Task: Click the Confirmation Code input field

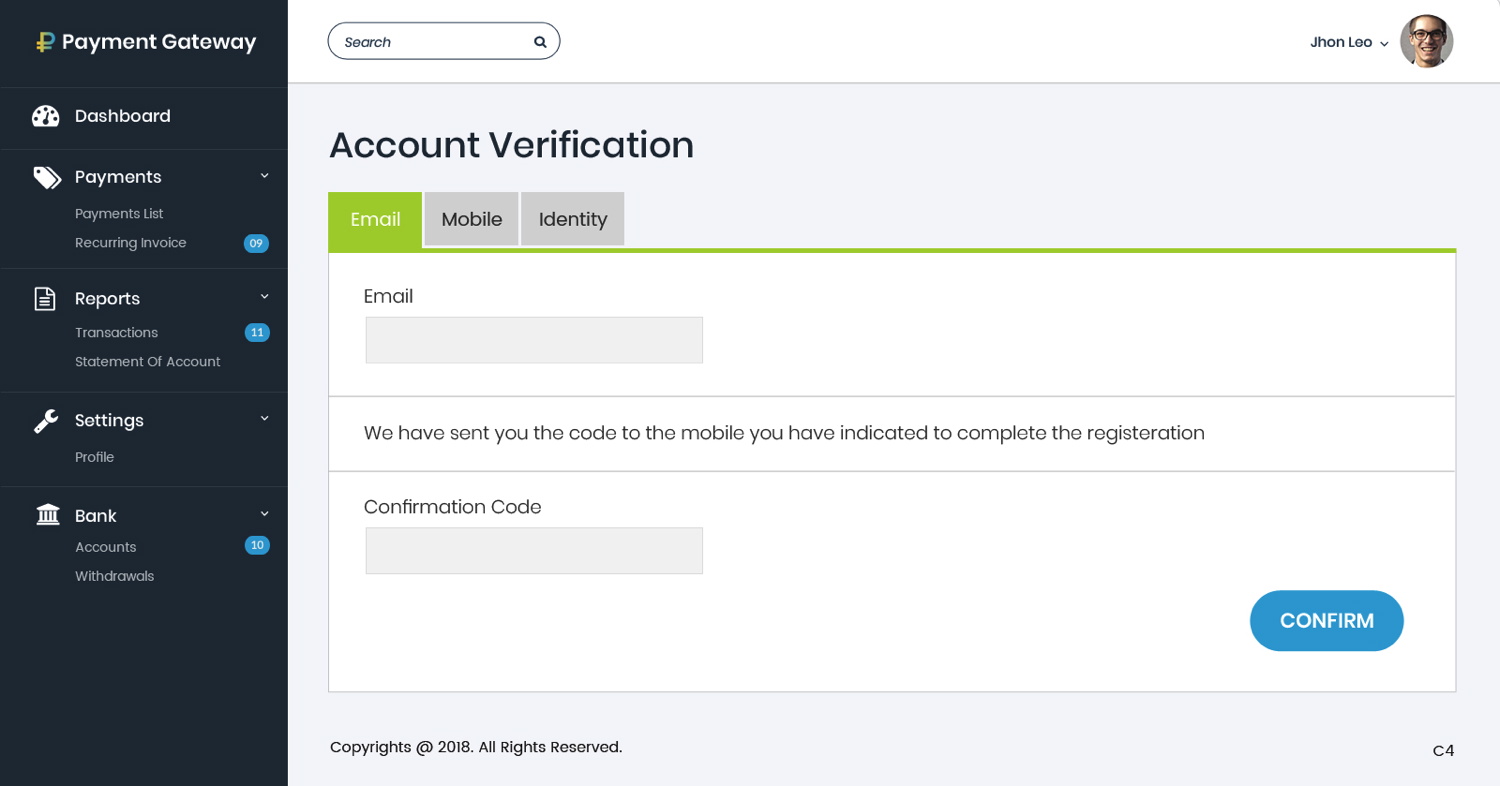Action: pos(534,551)
